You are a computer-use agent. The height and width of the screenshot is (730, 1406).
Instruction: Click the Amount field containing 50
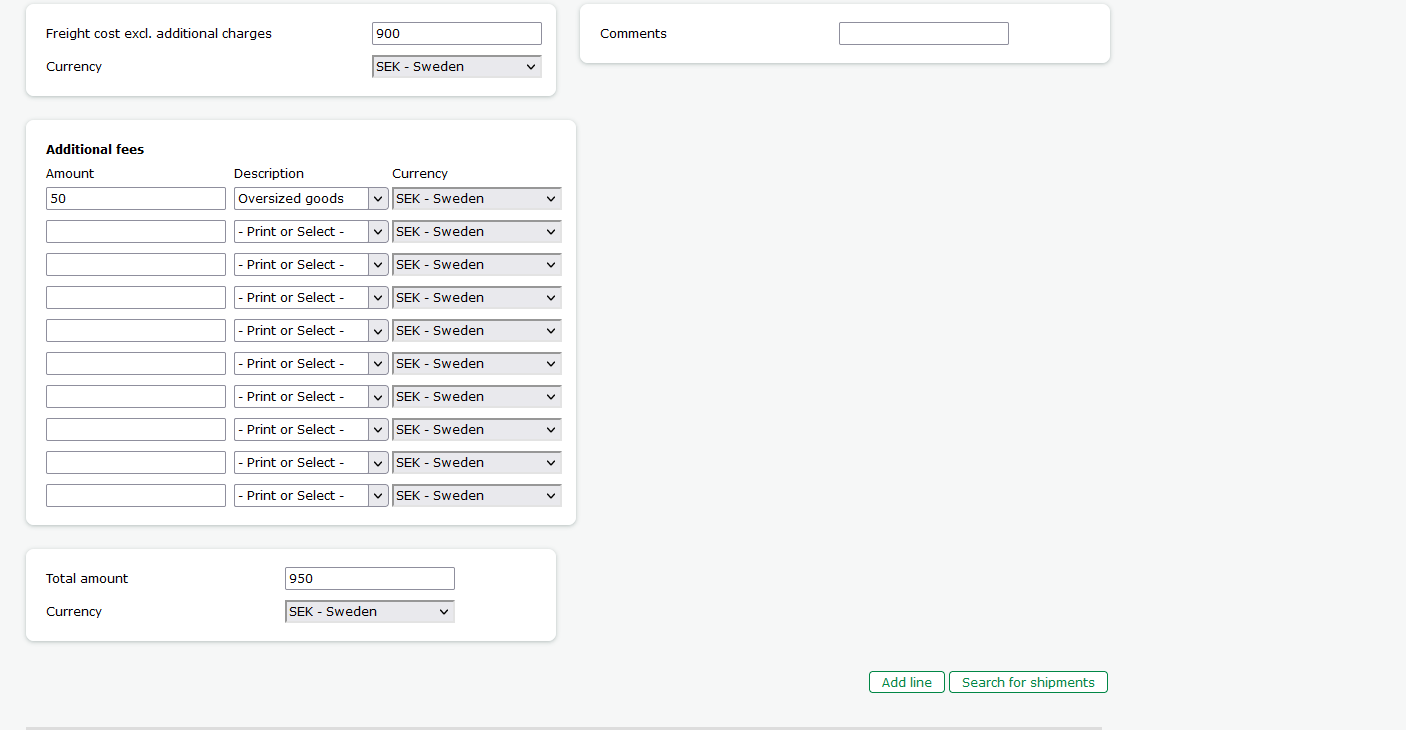(x=135, y=198)
